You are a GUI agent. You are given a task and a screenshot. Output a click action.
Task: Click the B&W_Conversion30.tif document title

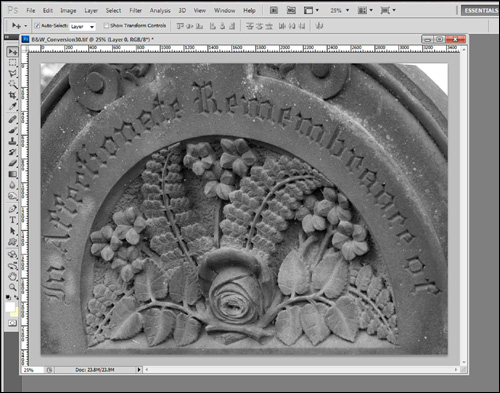92,39
